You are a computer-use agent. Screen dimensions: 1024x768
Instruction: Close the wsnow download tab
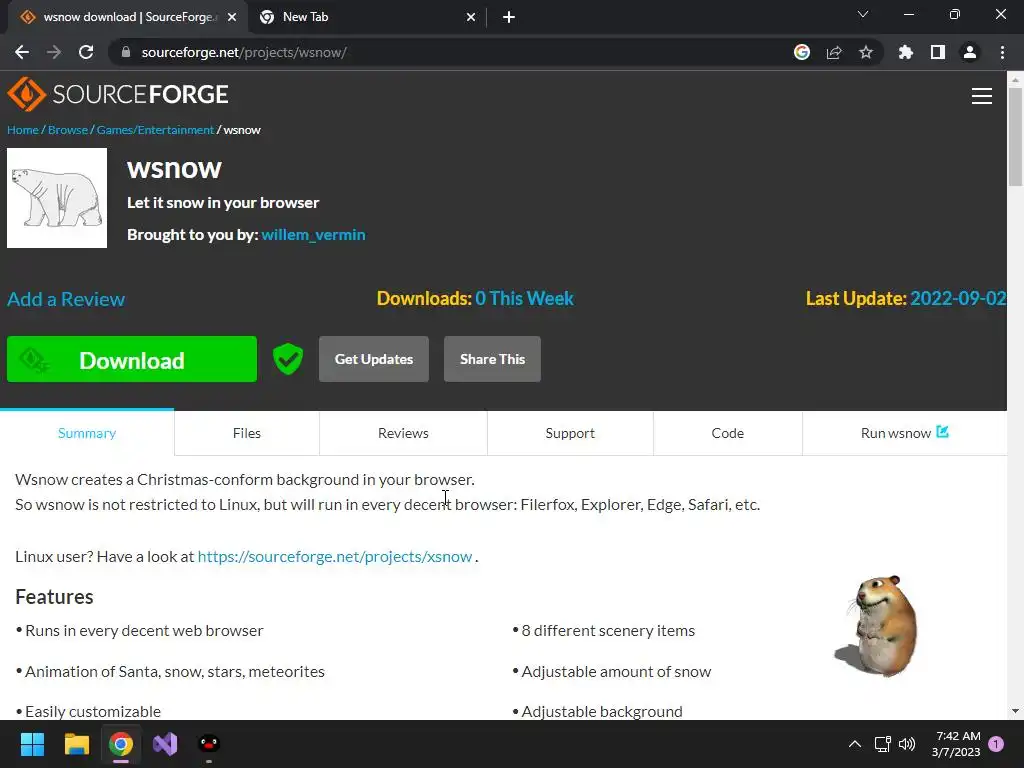232,18
